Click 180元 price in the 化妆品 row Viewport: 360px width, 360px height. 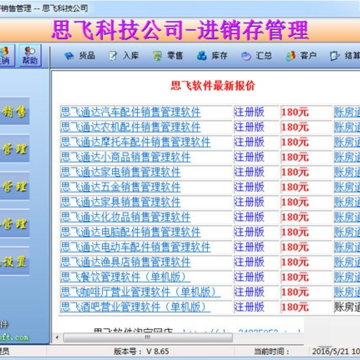(x=295, y=217)
